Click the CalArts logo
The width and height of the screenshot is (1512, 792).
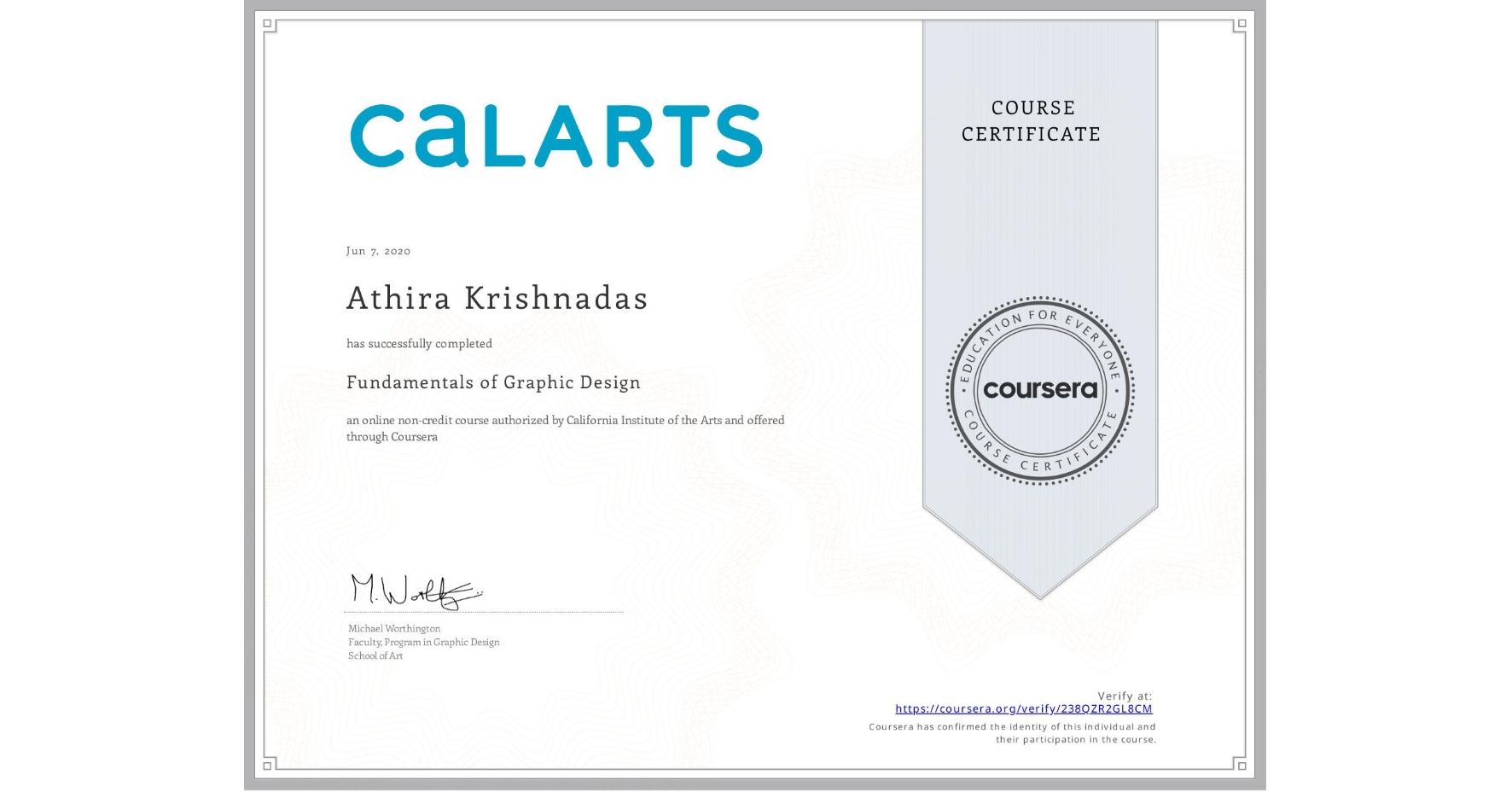tap(556, 137)
